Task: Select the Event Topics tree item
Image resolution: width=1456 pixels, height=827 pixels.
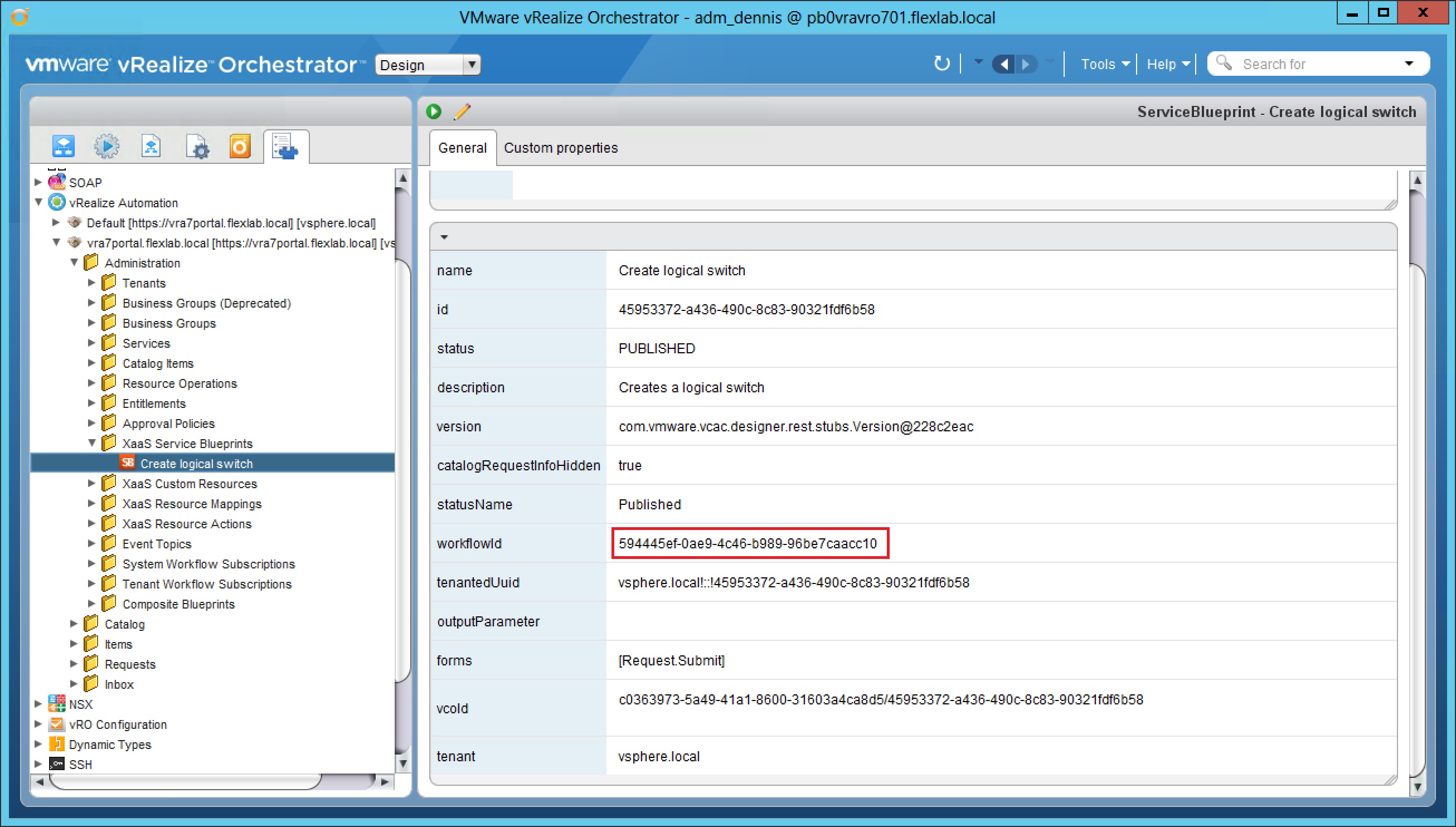Action: 157,543
